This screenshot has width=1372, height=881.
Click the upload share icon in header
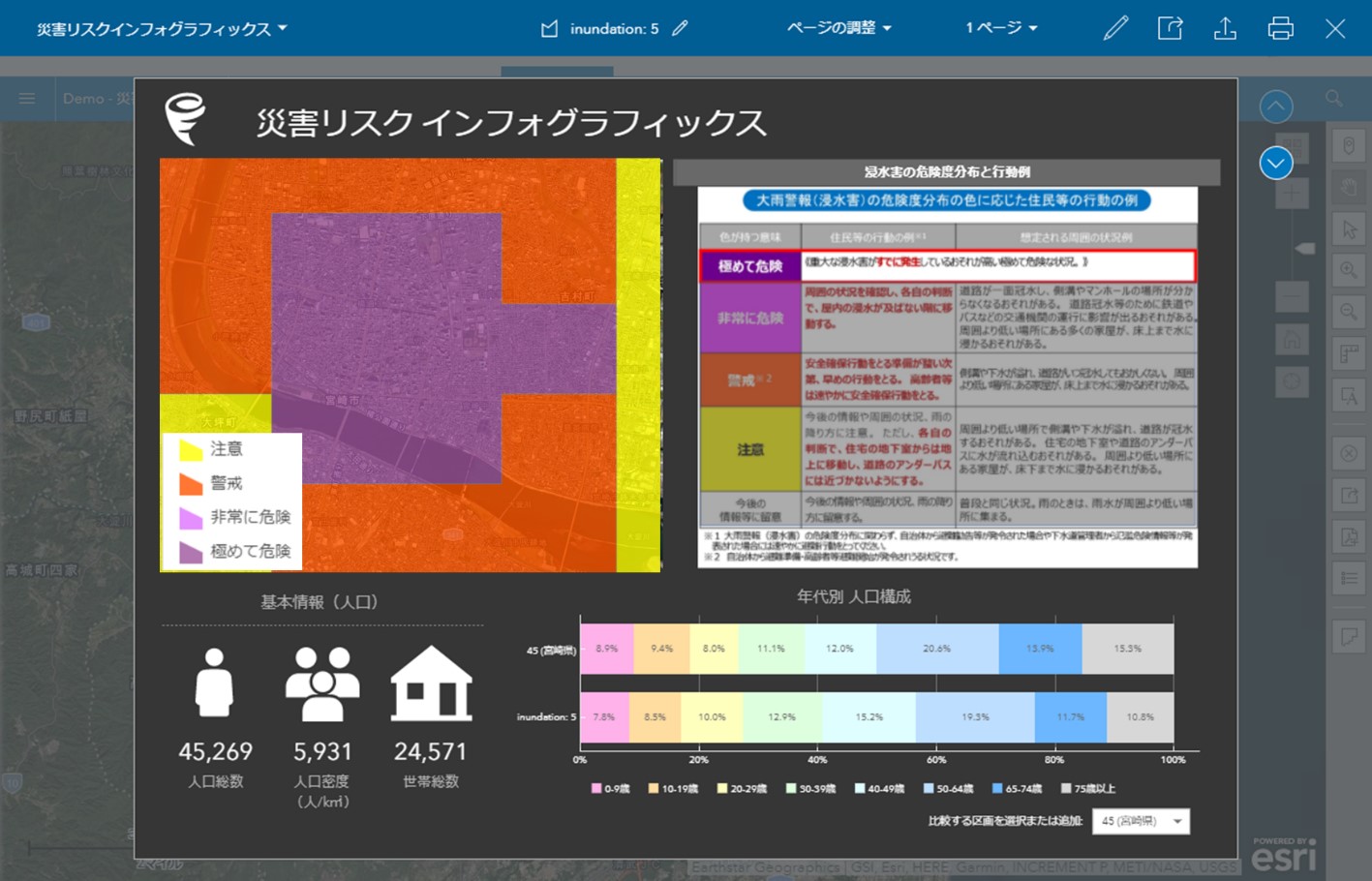click(x=1225, y=28)
